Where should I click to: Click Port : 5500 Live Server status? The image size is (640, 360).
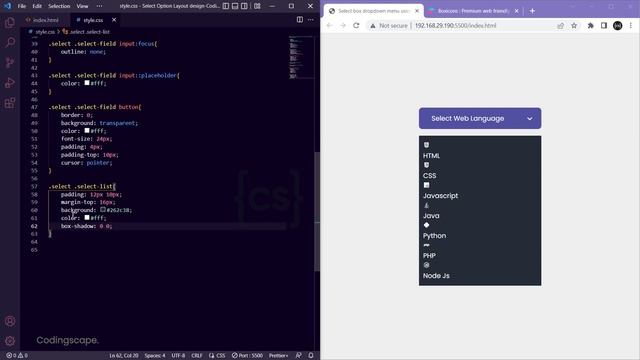[x=247, y=356]
